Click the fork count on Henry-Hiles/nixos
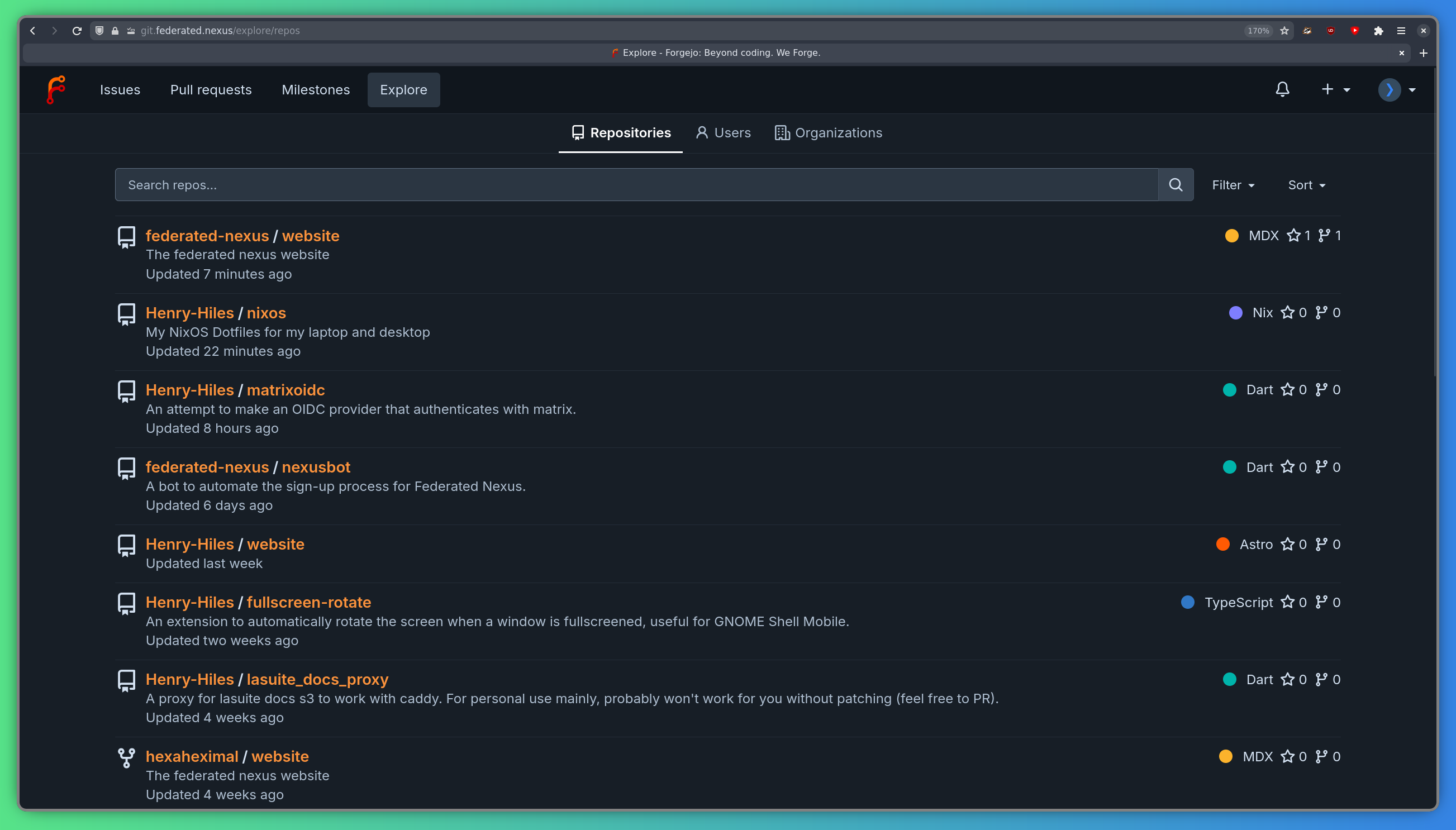This screenshot has height=830, width=1456. point(1327,312)
